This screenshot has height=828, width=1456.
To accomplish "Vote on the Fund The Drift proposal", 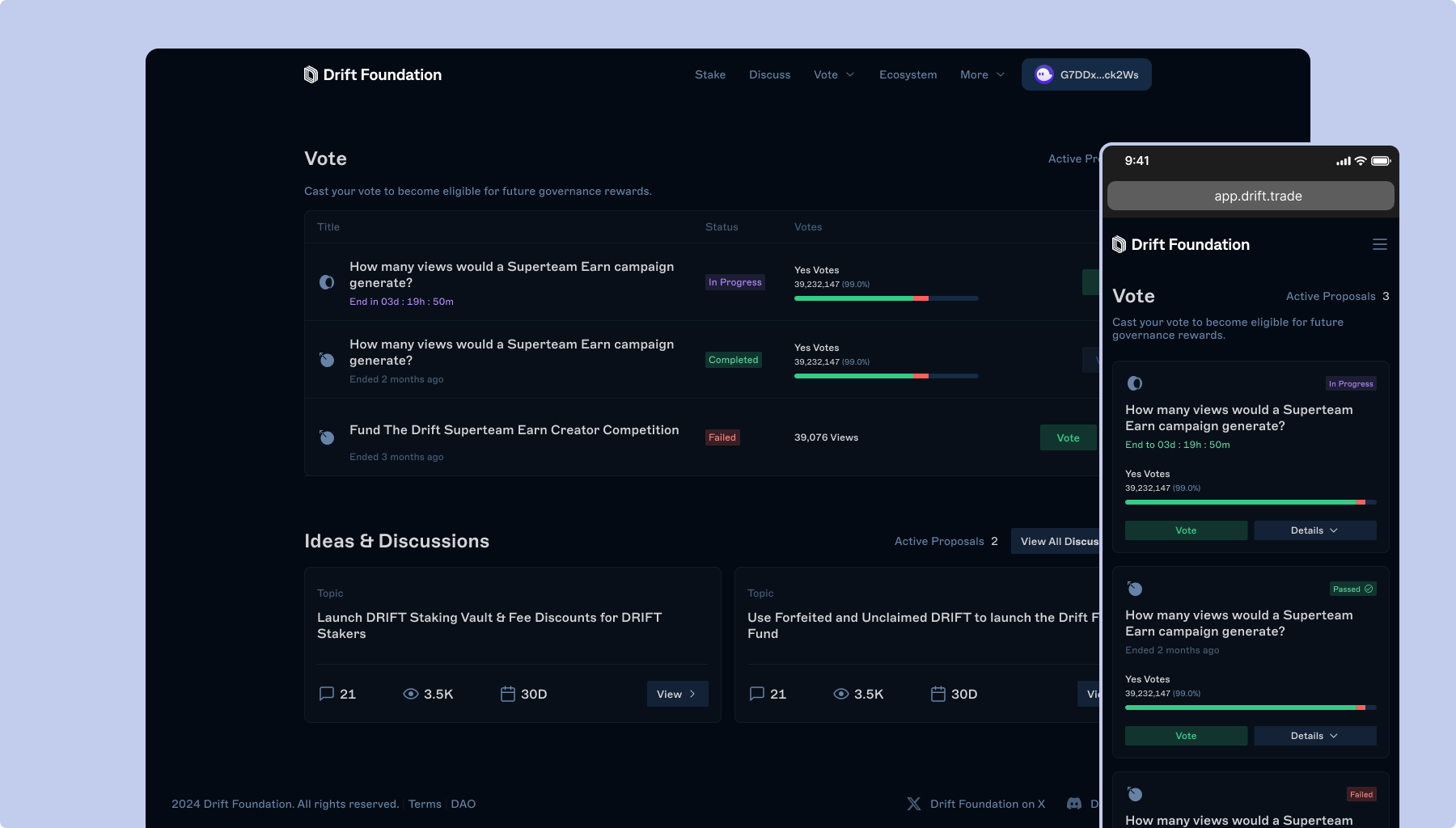I will (x=1068, y=437).
